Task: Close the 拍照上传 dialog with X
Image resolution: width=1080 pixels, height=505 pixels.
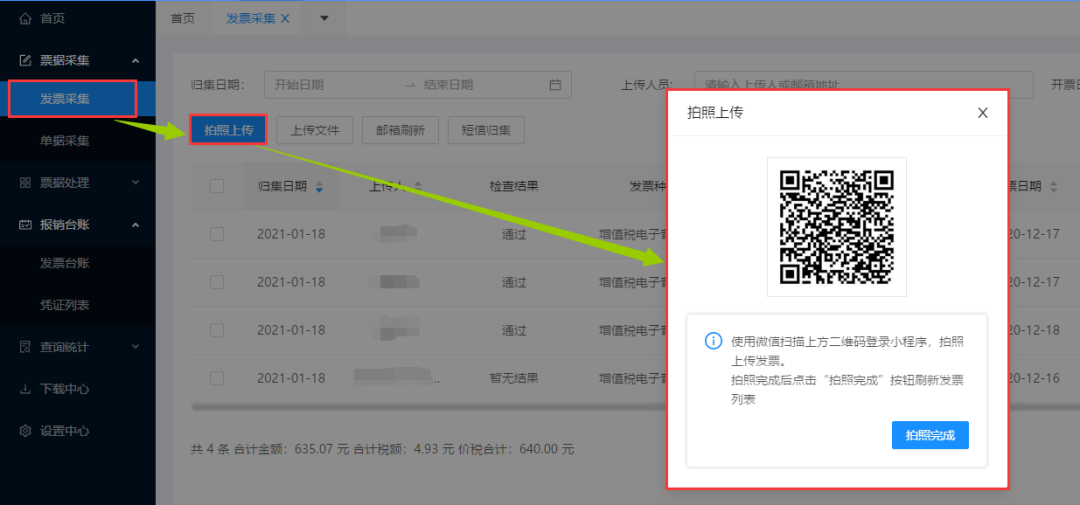Action: click(x=983, y=113)
